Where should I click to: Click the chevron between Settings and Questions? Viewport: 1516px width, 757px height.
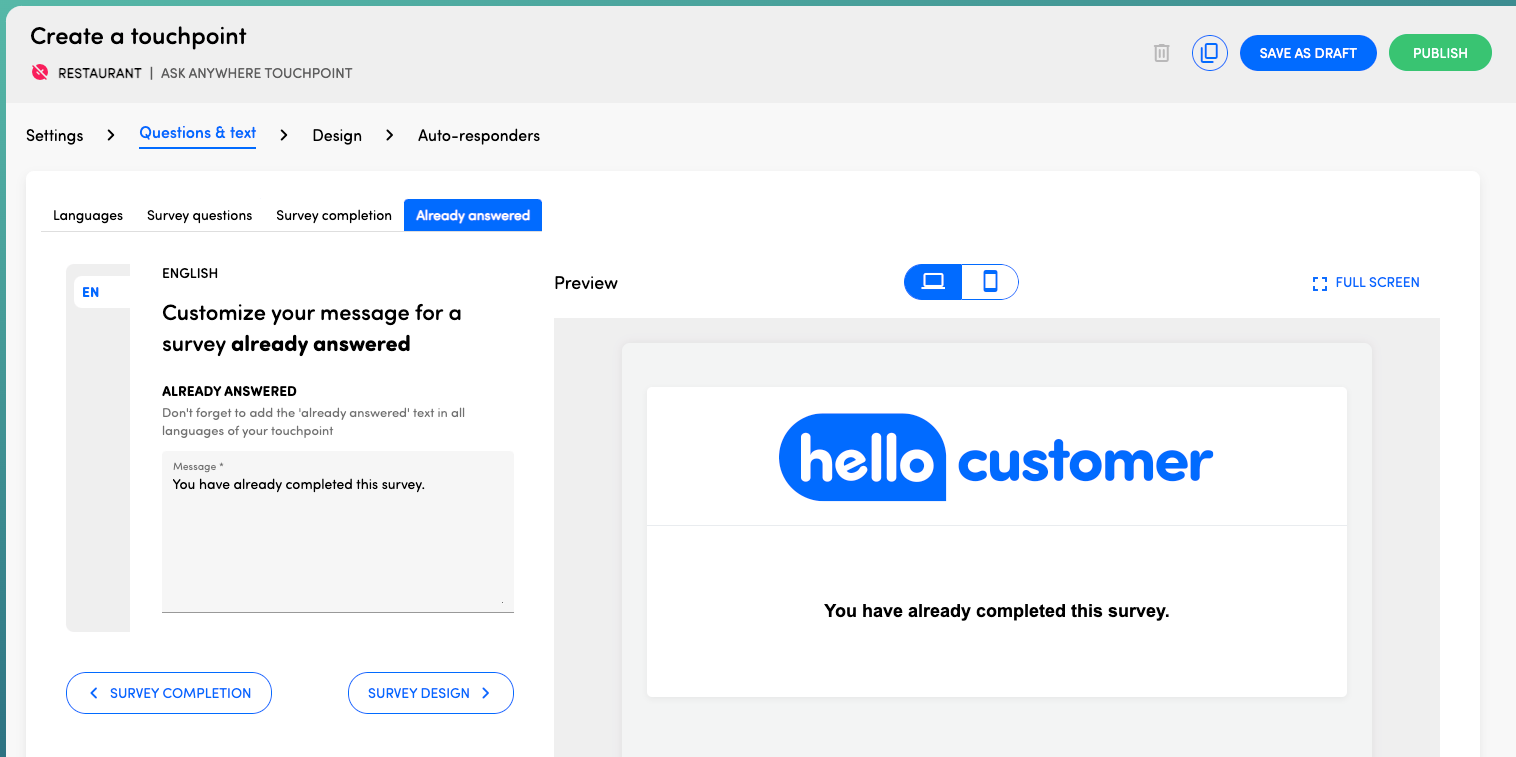111,135
